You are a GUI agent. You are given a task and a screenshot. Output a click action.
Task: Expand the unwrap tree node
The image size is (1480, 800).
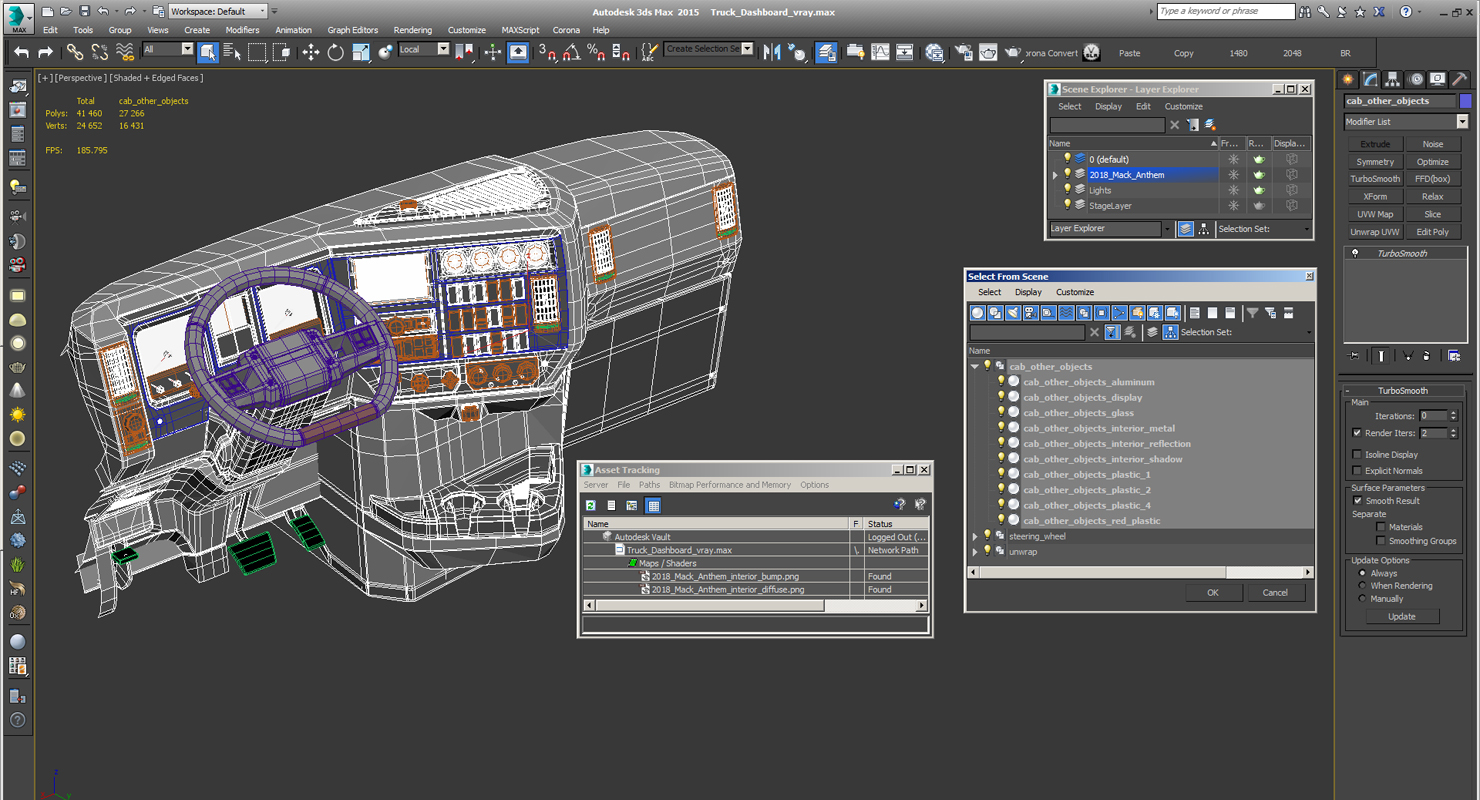tap(975, 551)
